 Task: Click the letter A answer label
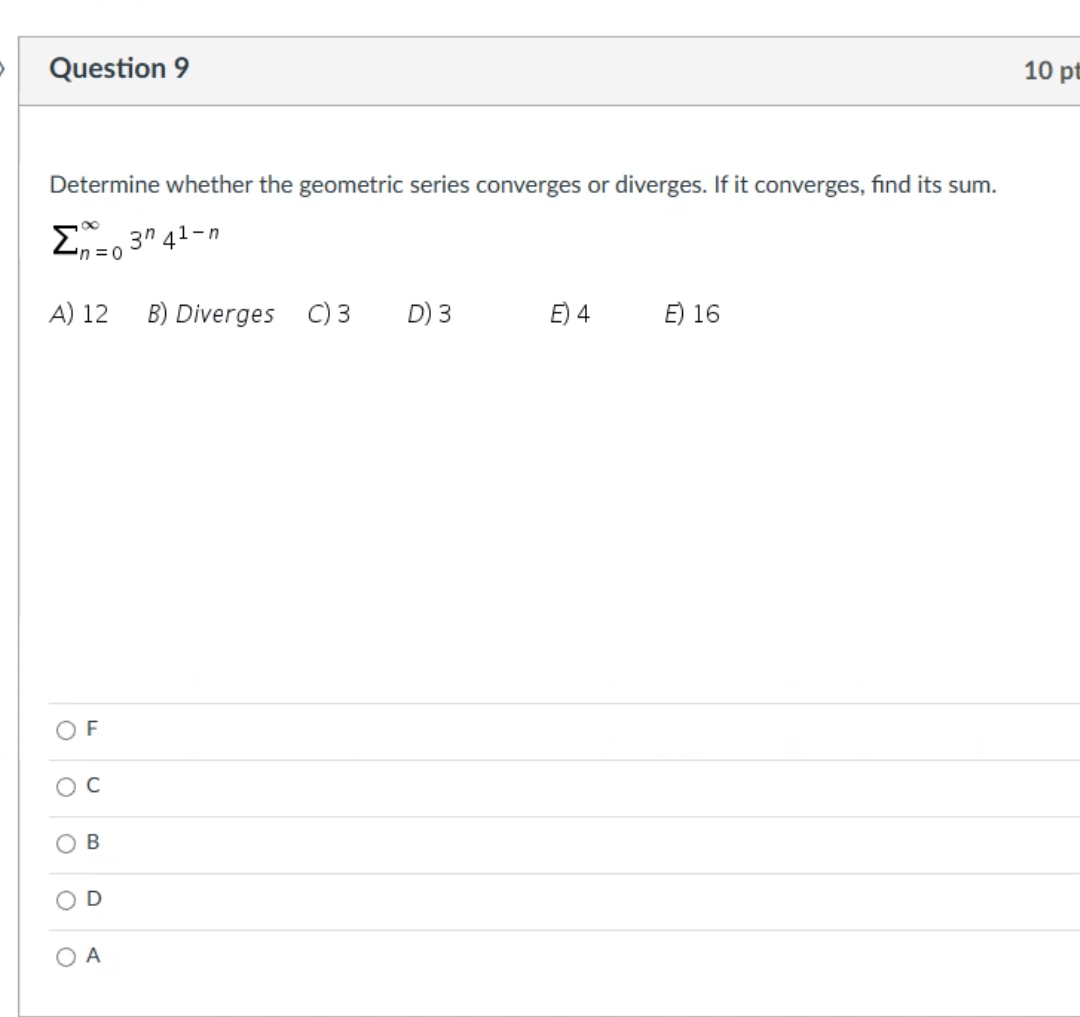click(93, 957)
